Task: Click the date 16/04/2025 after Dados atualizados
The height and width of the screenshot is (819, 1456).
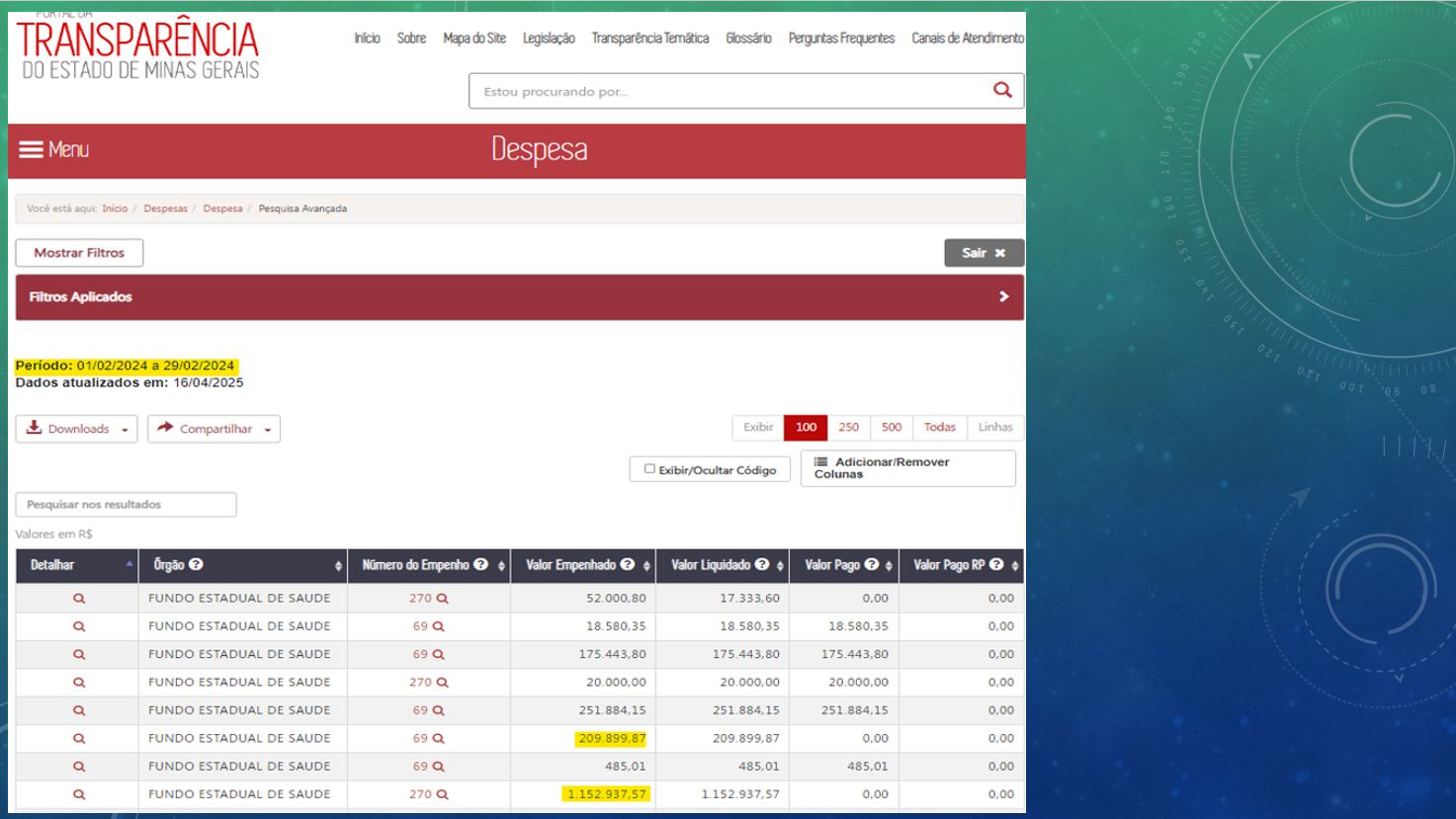Action: point(209,382)
